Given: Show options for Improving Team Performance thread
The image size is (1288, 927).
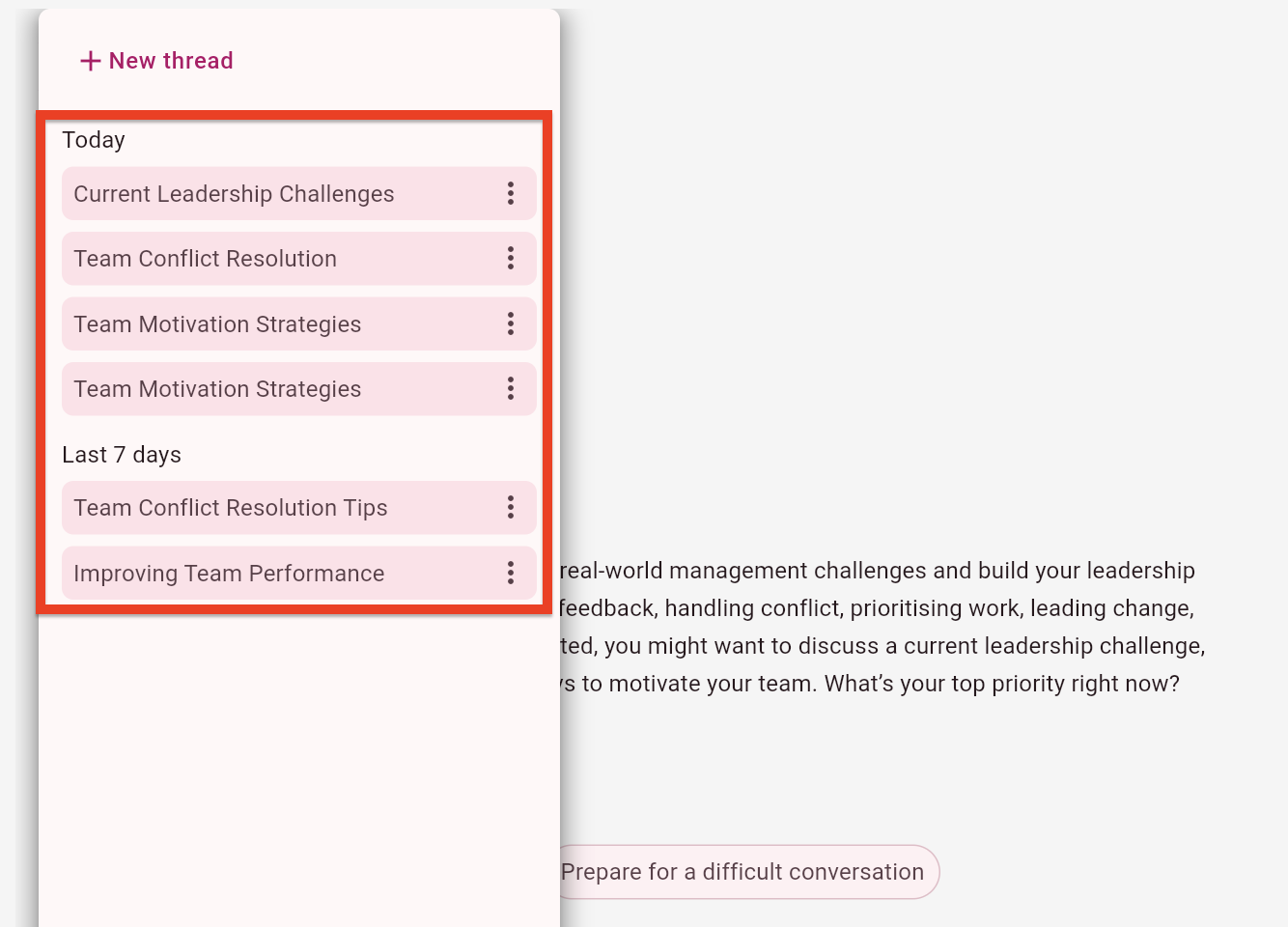Looking at the screenshot, I should 511,573.
